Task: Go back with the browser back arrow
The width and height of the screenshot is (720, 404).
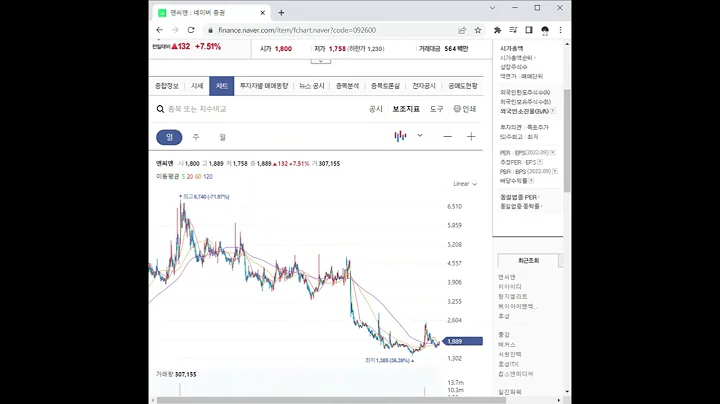Action: [x=159, y=30]
